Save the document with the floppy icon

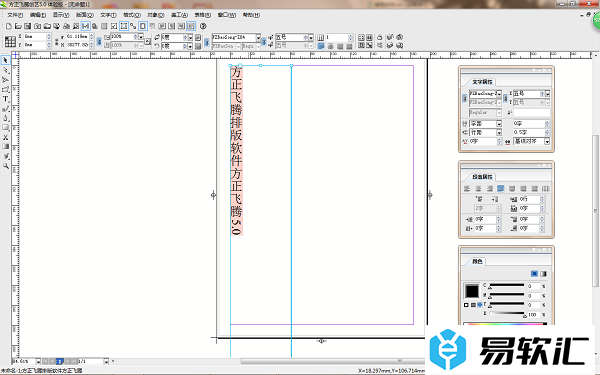coord(28,26)
